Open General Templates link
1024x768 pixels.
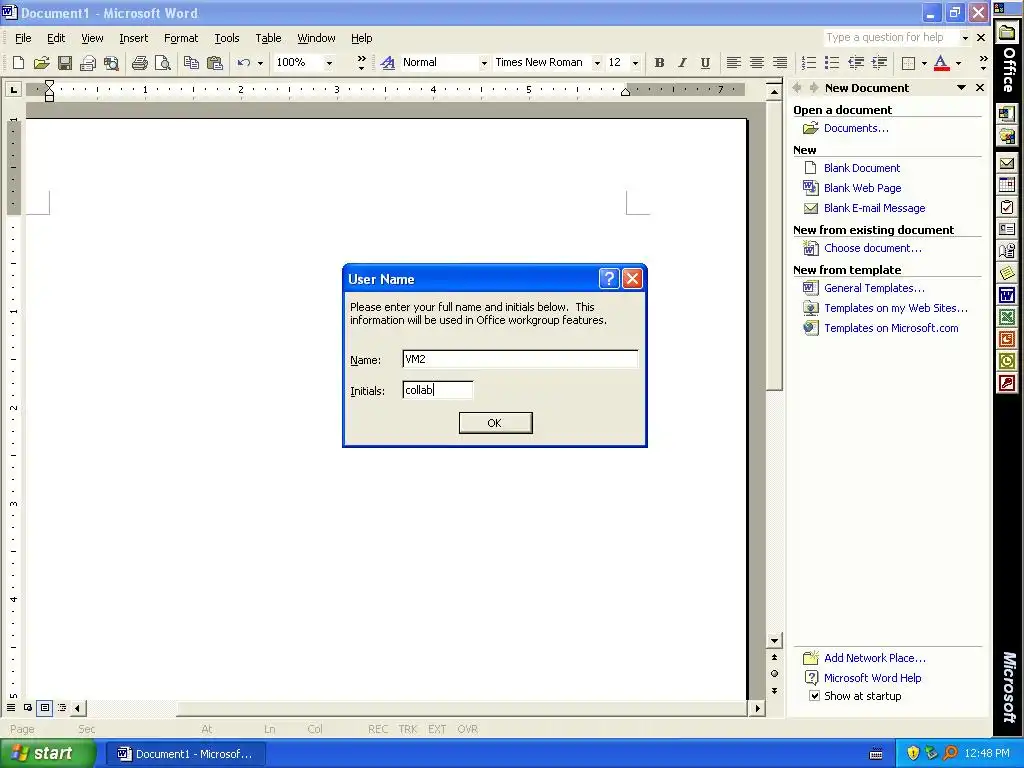874,288
